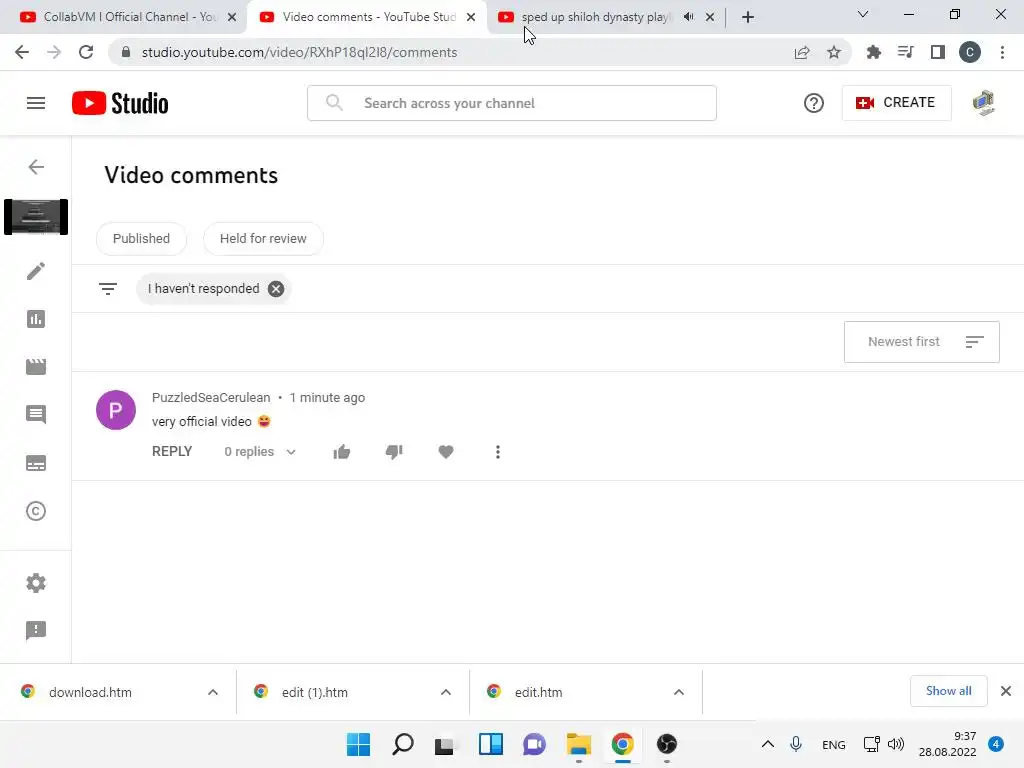
Task: Click REPLY under the comment
Action: 172,451
